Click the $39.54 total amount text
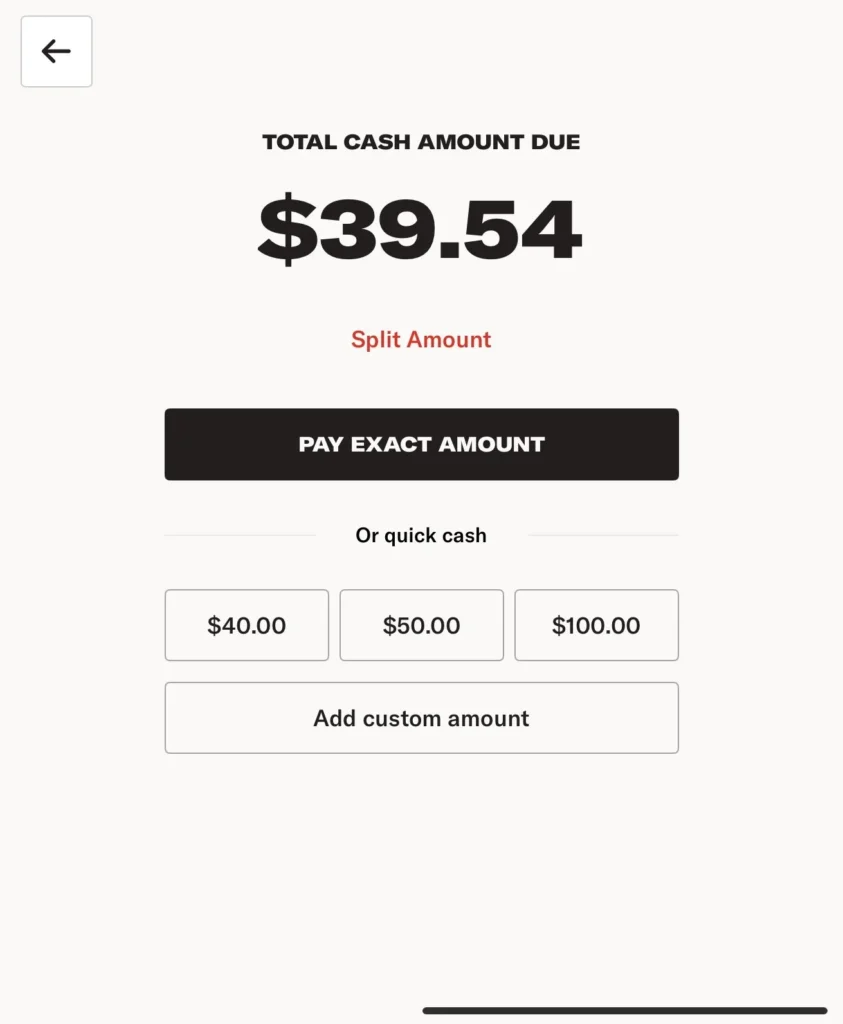The width and height of the screenshot is (843, 1024). (x=421, y=230)
